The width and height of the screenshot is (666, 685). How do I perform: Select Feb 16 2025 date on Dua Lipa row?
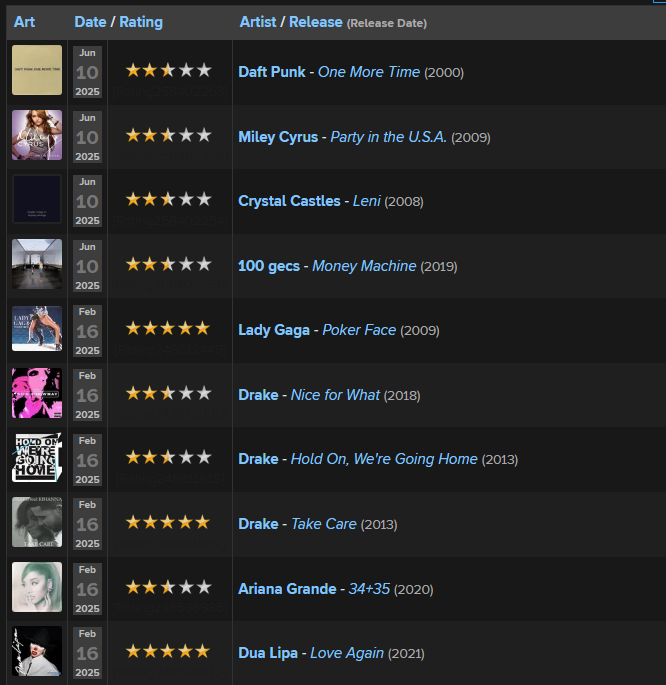pos(87,653)
